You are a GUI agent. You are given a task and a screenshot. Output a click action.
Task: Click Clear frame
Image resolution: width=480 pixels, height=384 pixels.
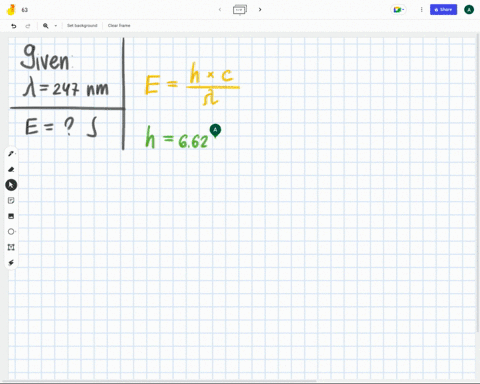point(119,26)
